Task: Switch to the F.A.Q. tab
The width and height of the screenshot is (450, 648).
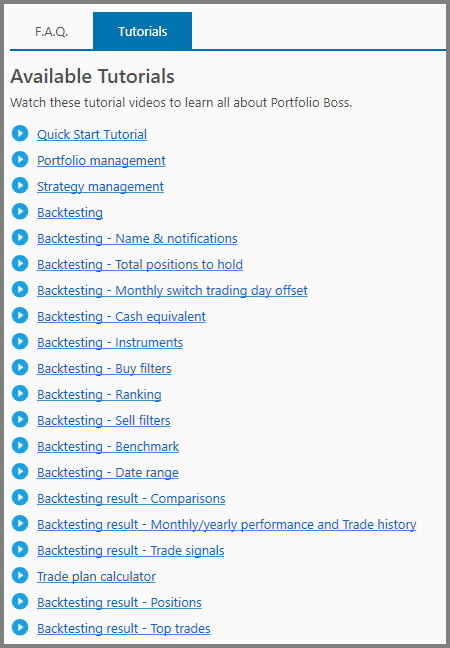Action: [x=52, y=31]
